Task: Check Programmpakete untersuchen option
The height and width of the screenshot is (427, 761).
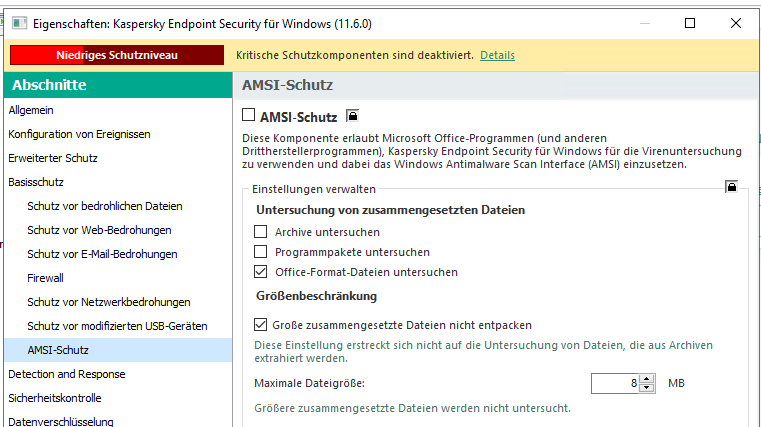Action: pyautogui.click(x=261, y=251)
